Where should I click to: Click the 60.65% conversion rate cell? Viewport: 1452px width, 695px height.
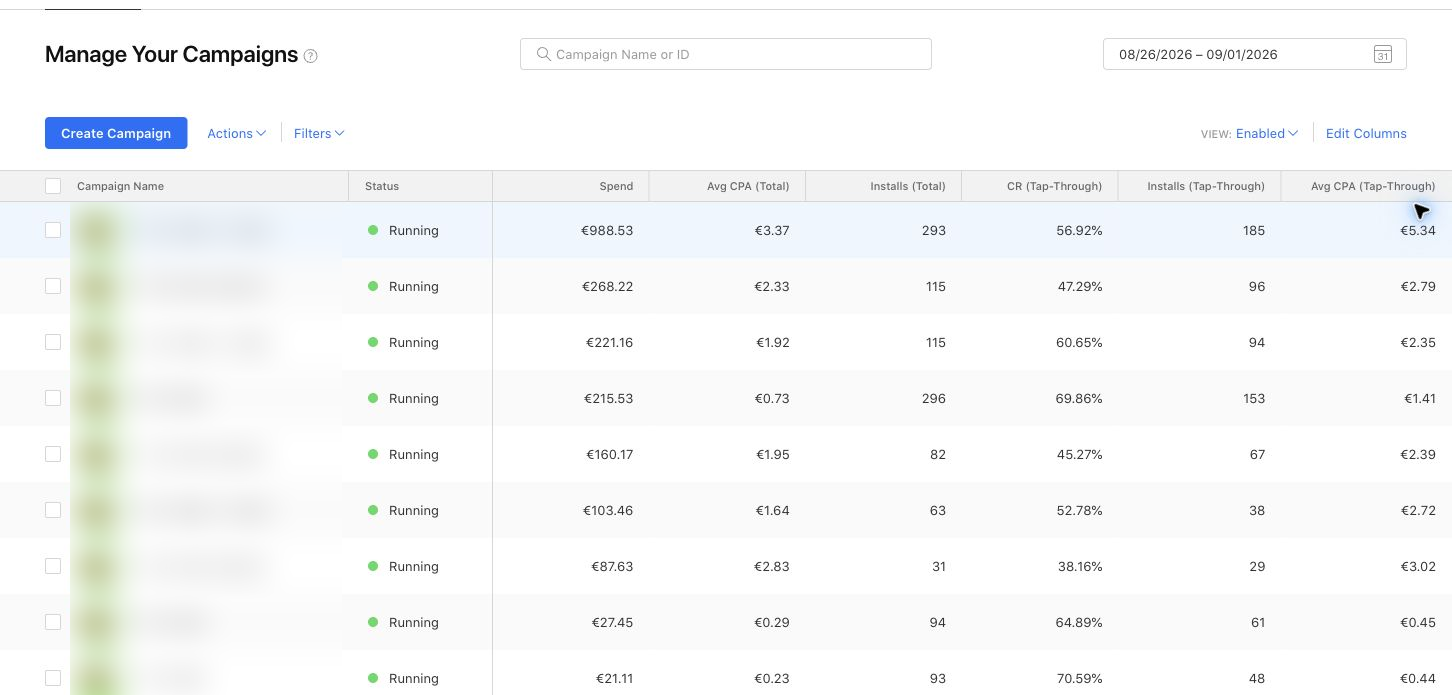[x=1079, y=342]
